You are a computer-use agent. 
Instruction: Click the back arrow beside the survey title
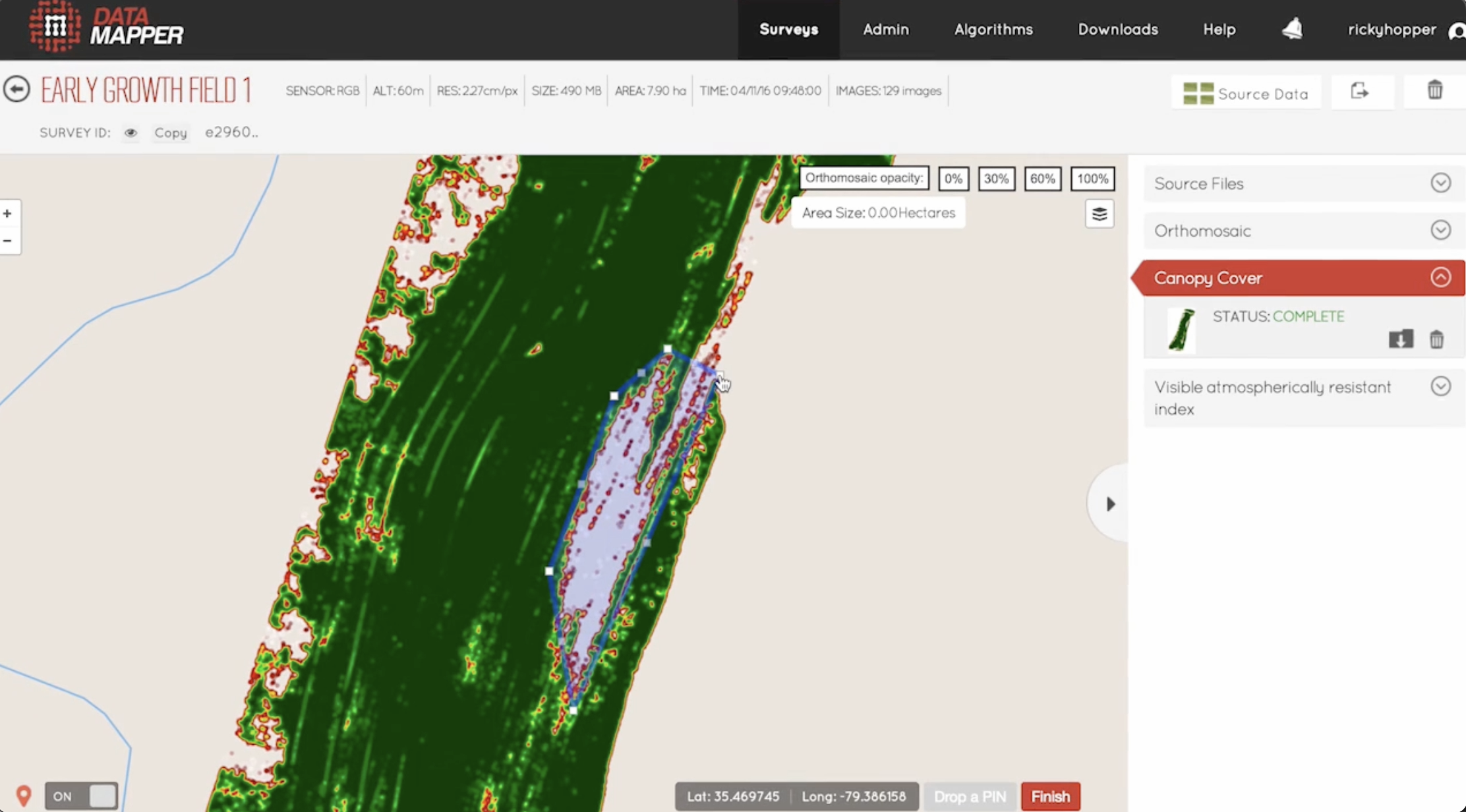tap(16, 89)
